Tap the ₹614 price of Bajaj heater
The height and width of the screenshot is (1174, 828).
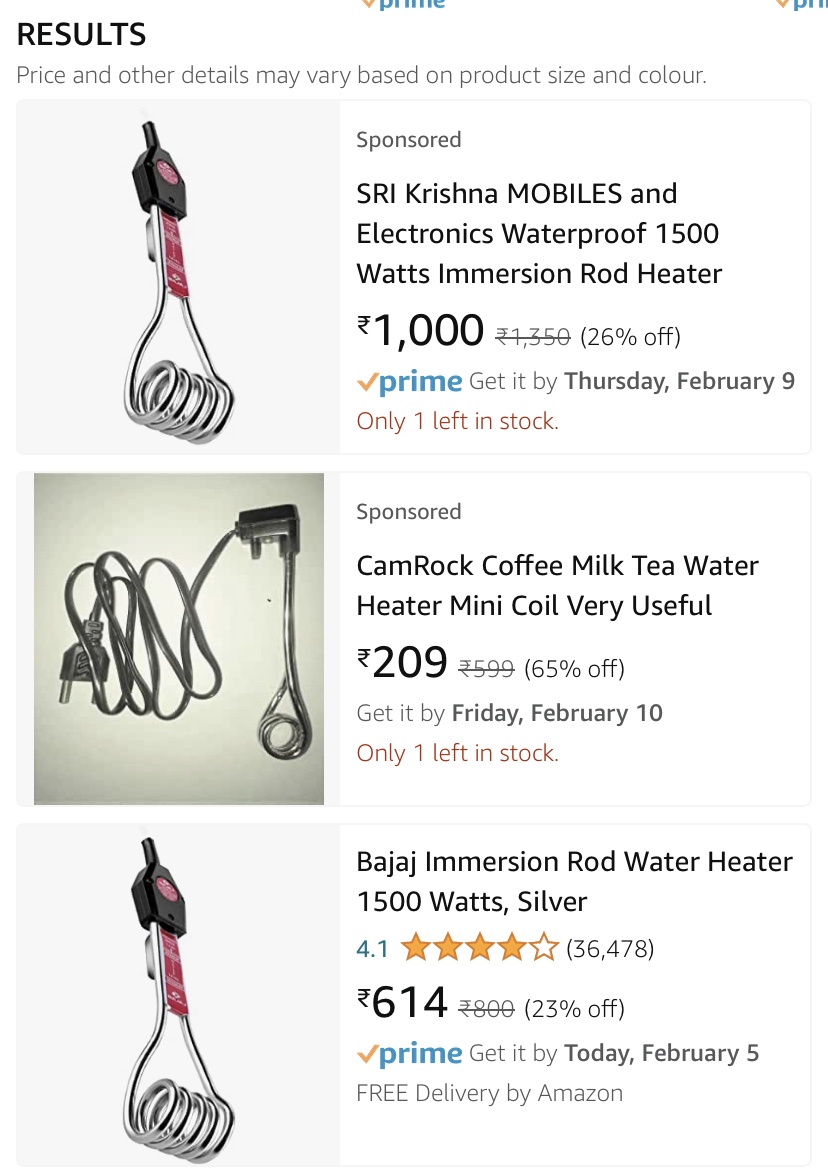pyautogui.click(x=402, y=1003)
